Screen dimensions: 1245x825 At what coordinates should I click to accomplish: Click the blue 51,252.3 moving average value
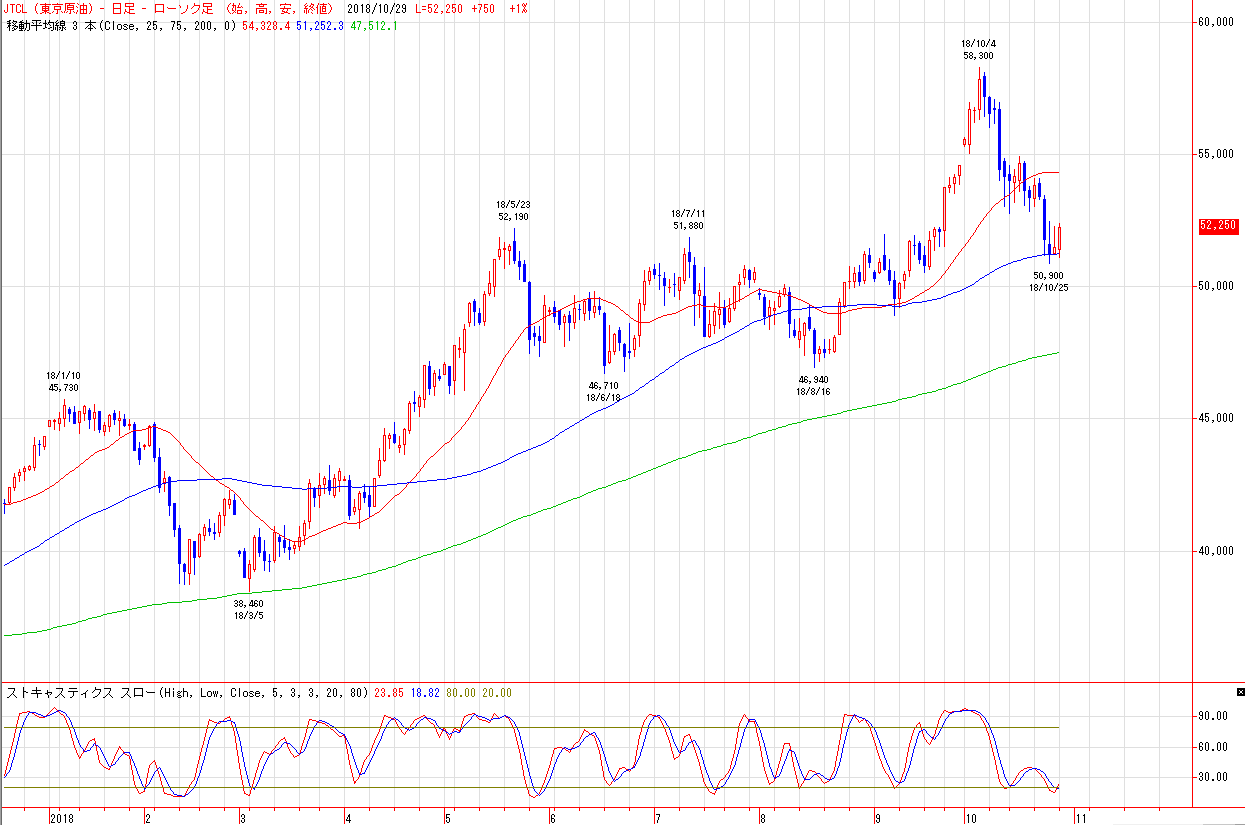pos(320,25)
